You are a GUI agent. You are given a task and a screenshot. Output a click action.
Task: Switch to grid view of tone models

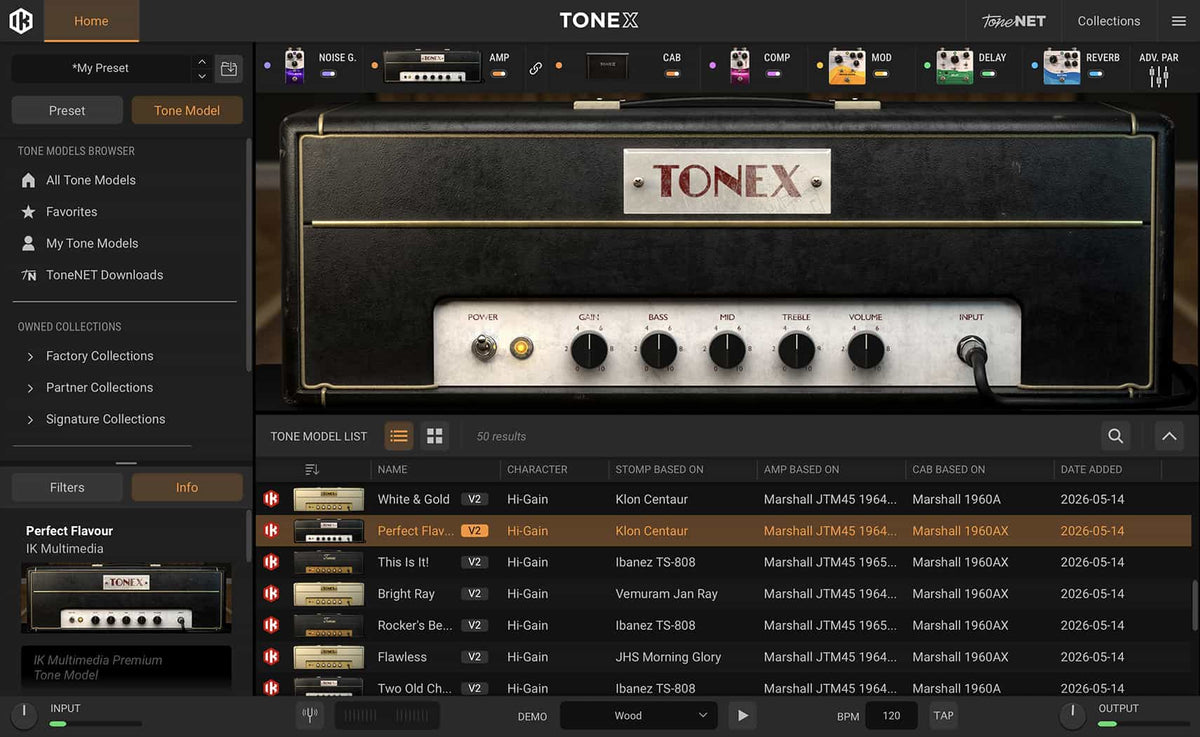tap(434, 436)
